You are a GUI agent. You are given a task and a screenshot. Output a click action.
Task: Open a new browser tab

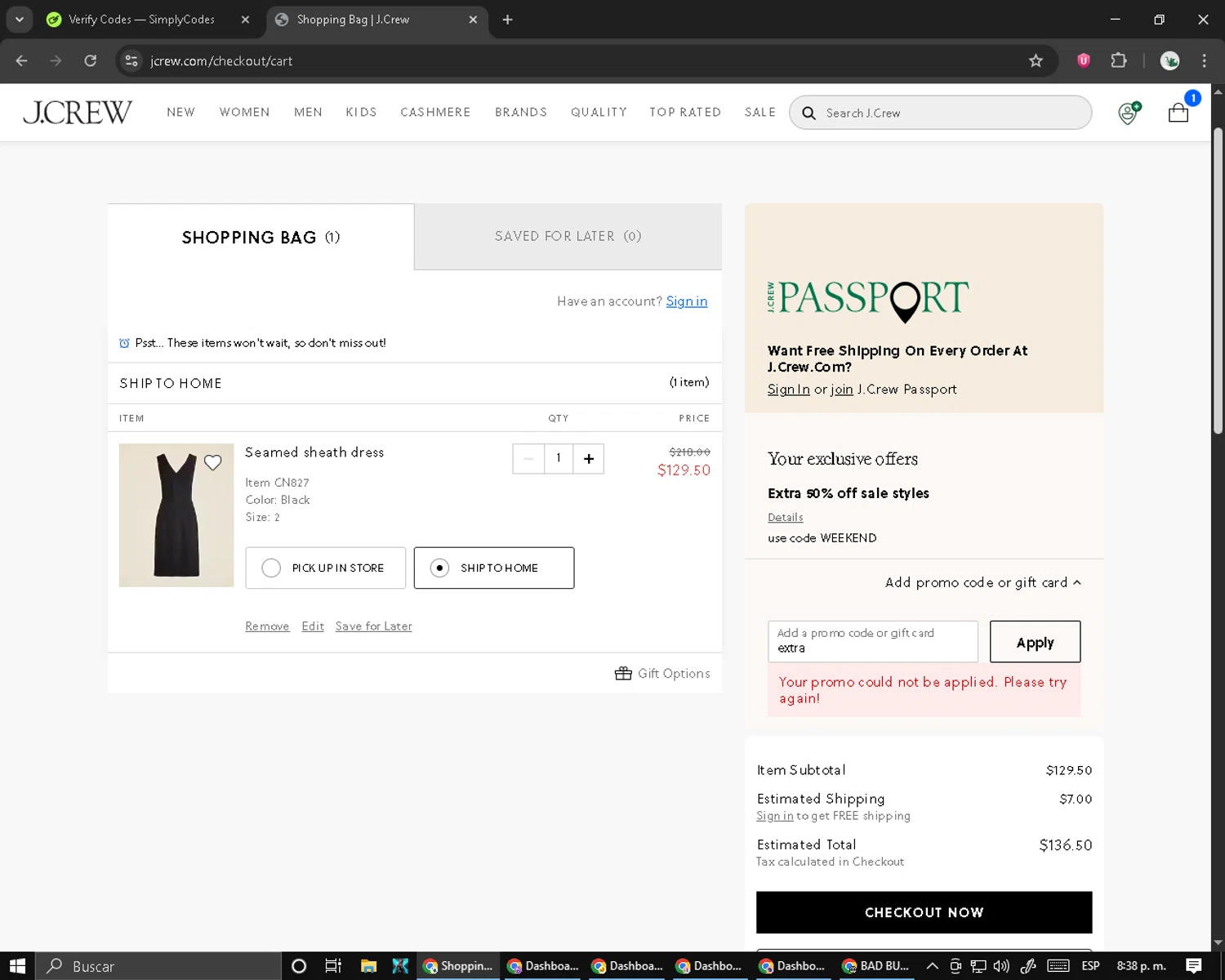(x=507, y=20)
